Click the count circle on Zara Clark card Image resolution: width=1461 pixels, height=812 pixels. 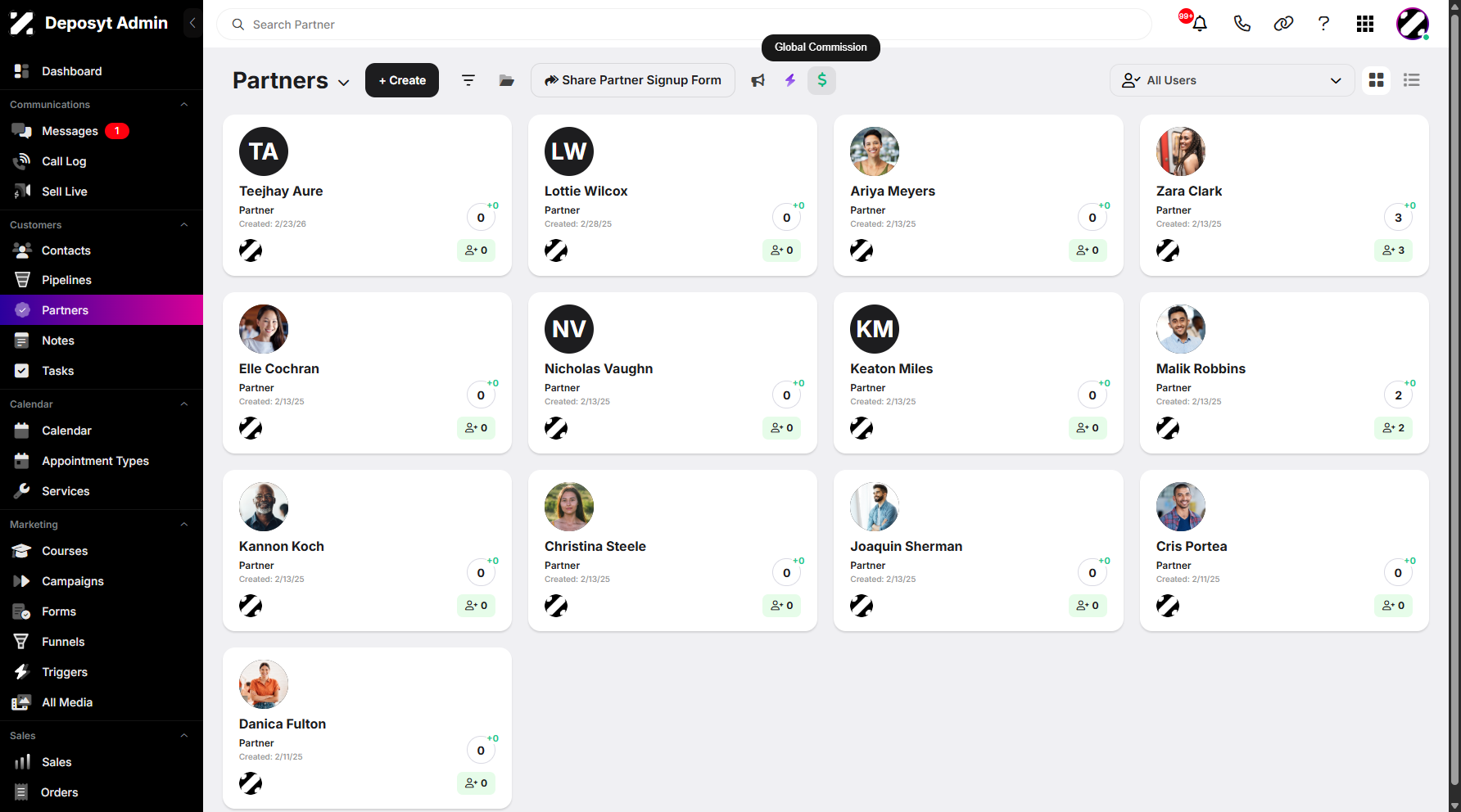(x=1398, y=218)
